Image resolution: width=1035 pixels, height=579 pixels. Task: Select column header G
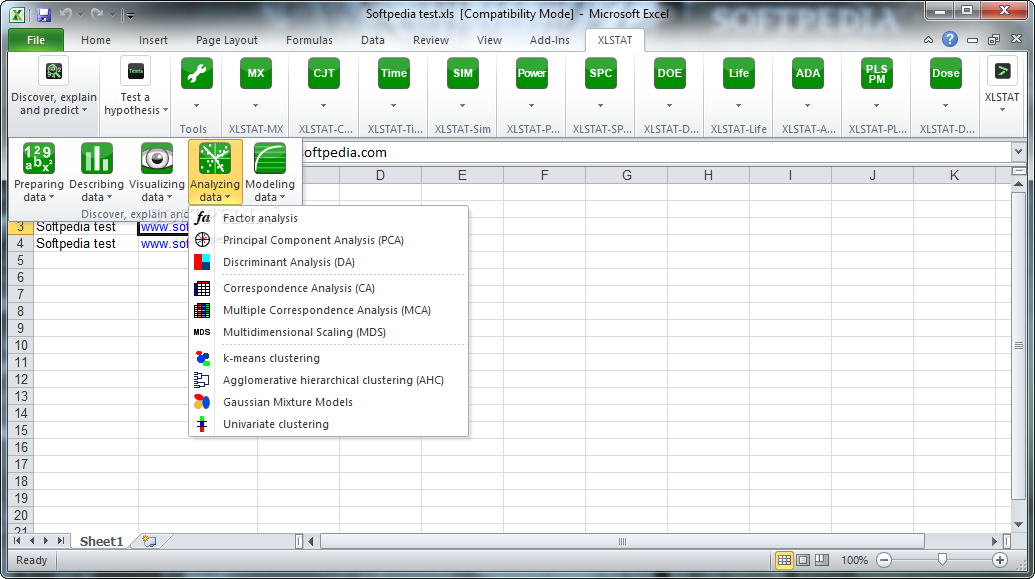point(626,175)
